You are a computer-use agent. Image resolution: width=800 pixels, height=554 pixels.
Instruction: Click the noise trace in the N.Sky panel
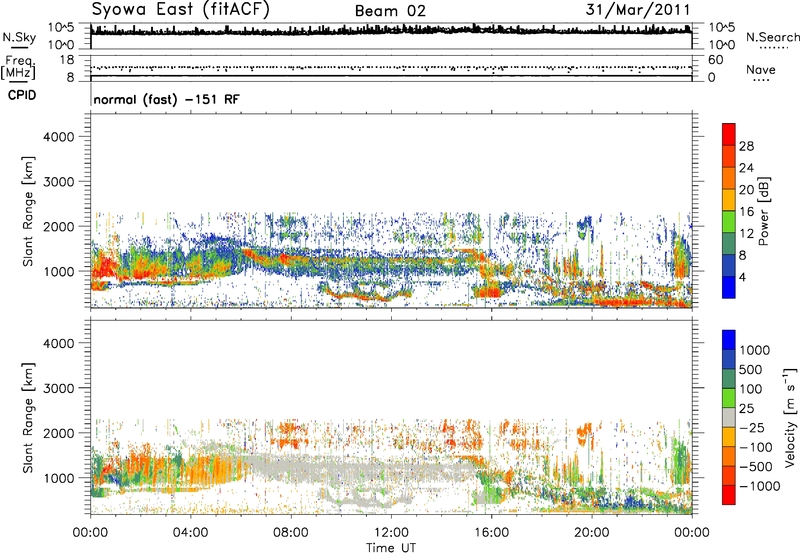click(391, 31)
